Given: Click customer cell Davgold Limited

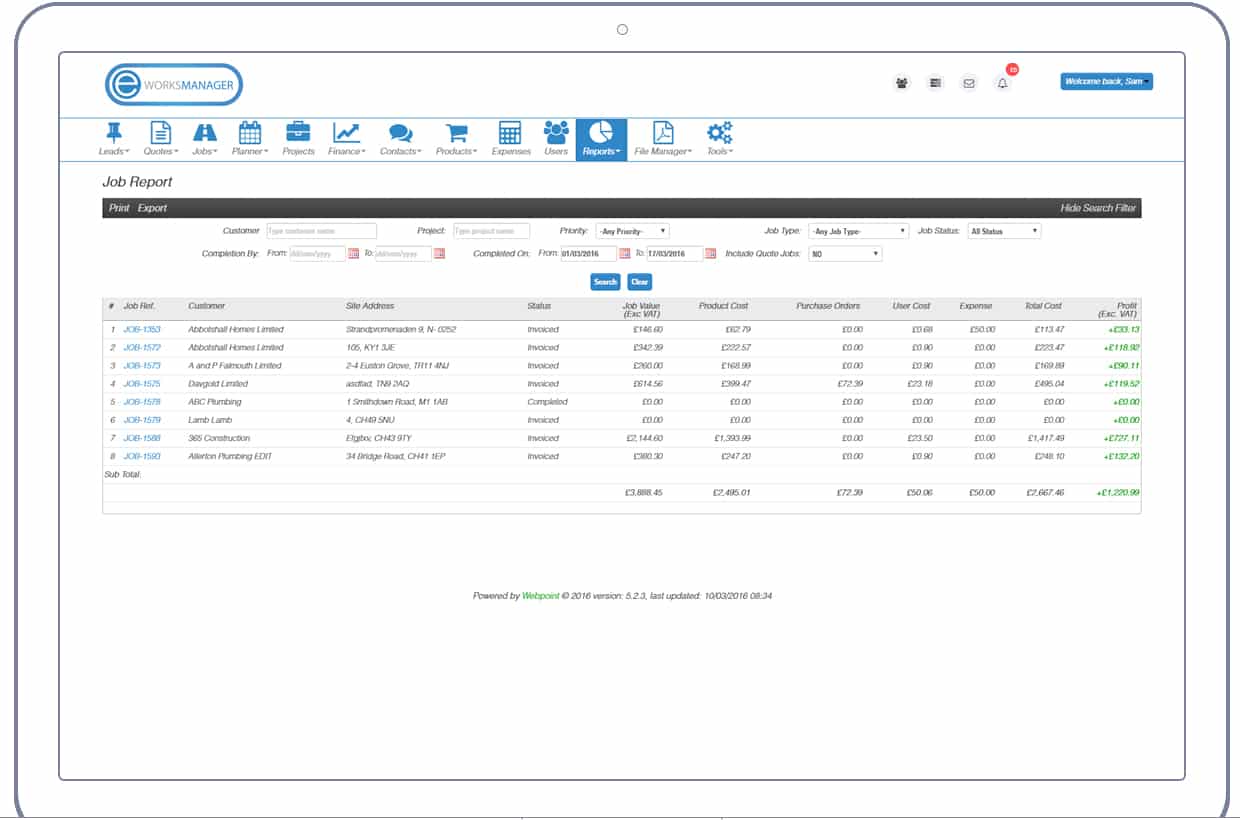Looking at the screenshot, I should coord(218,383).
